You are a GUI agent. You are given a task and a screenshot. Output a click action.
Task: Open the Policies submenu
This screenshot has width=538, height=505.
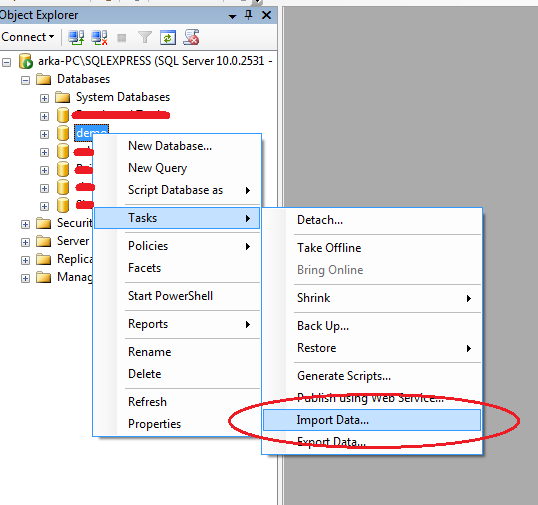pyautogui.click(x=177, y=246)
